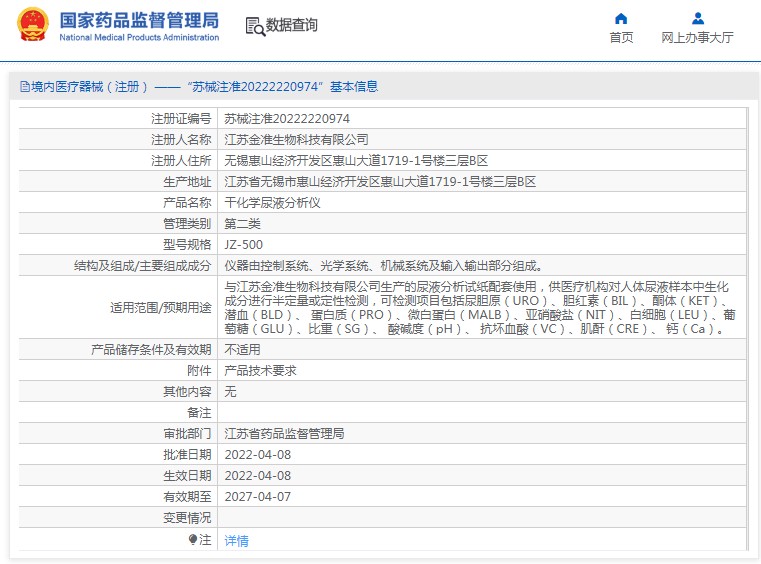Click the document icon before 境内医疗器械
761x564 pixels.
[24, 87]
